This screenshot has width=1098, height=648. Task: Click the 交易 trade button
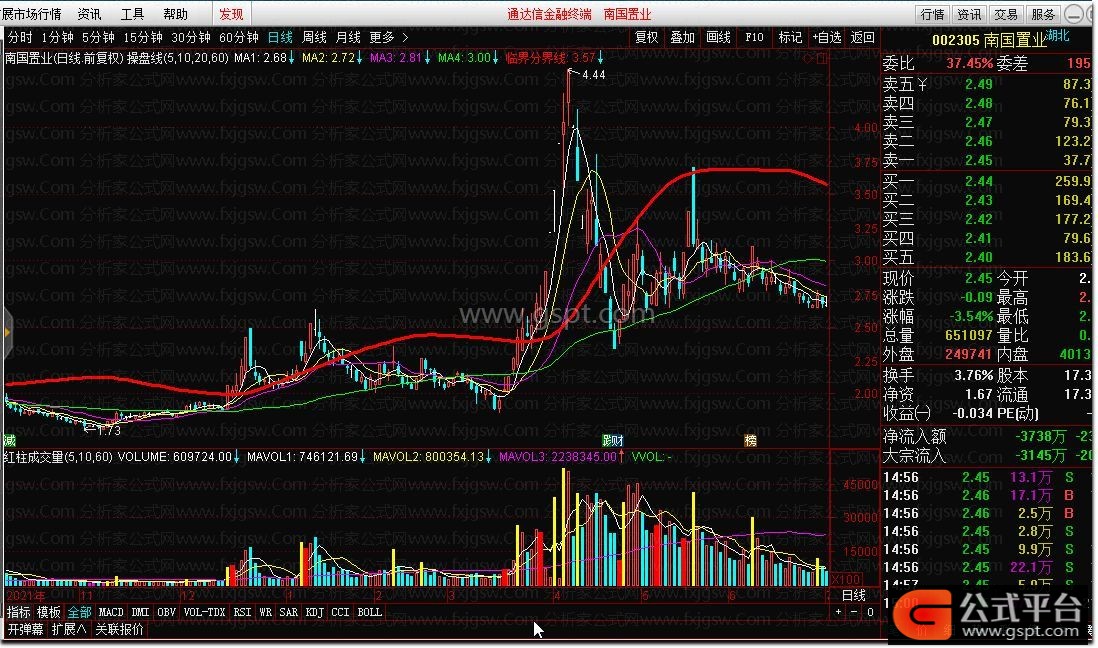pyautogui.click(x=1006, y=14)
